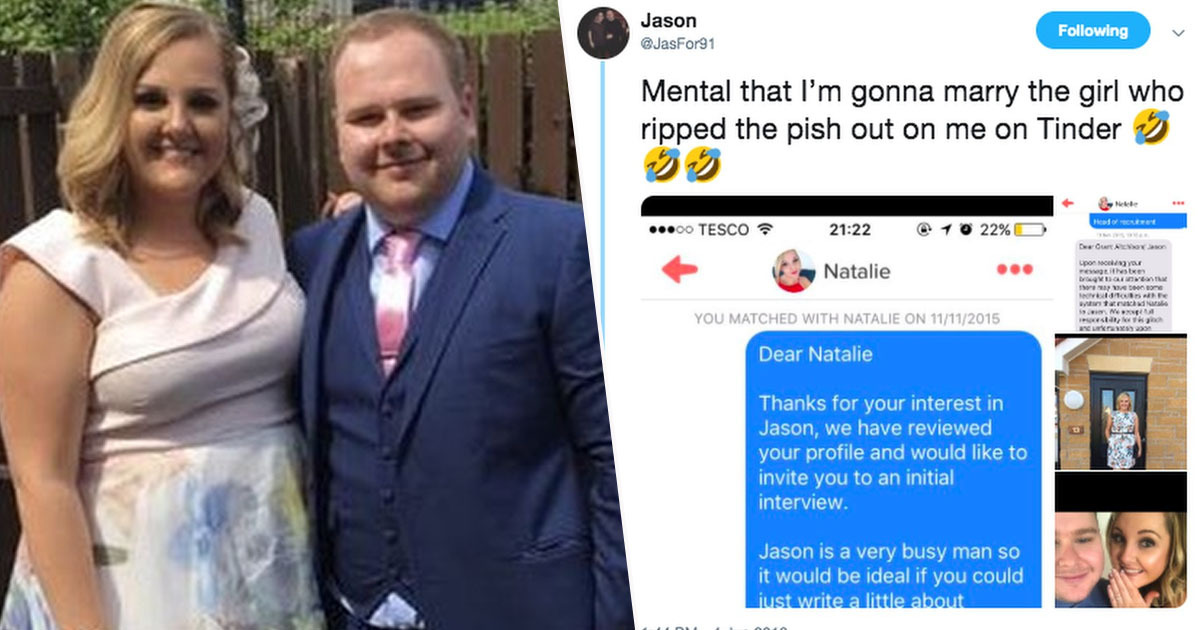Viewport: 1200px width, 630px height.
Task: Click the rotation lock status icon
Action: click(x=924, y=230)
